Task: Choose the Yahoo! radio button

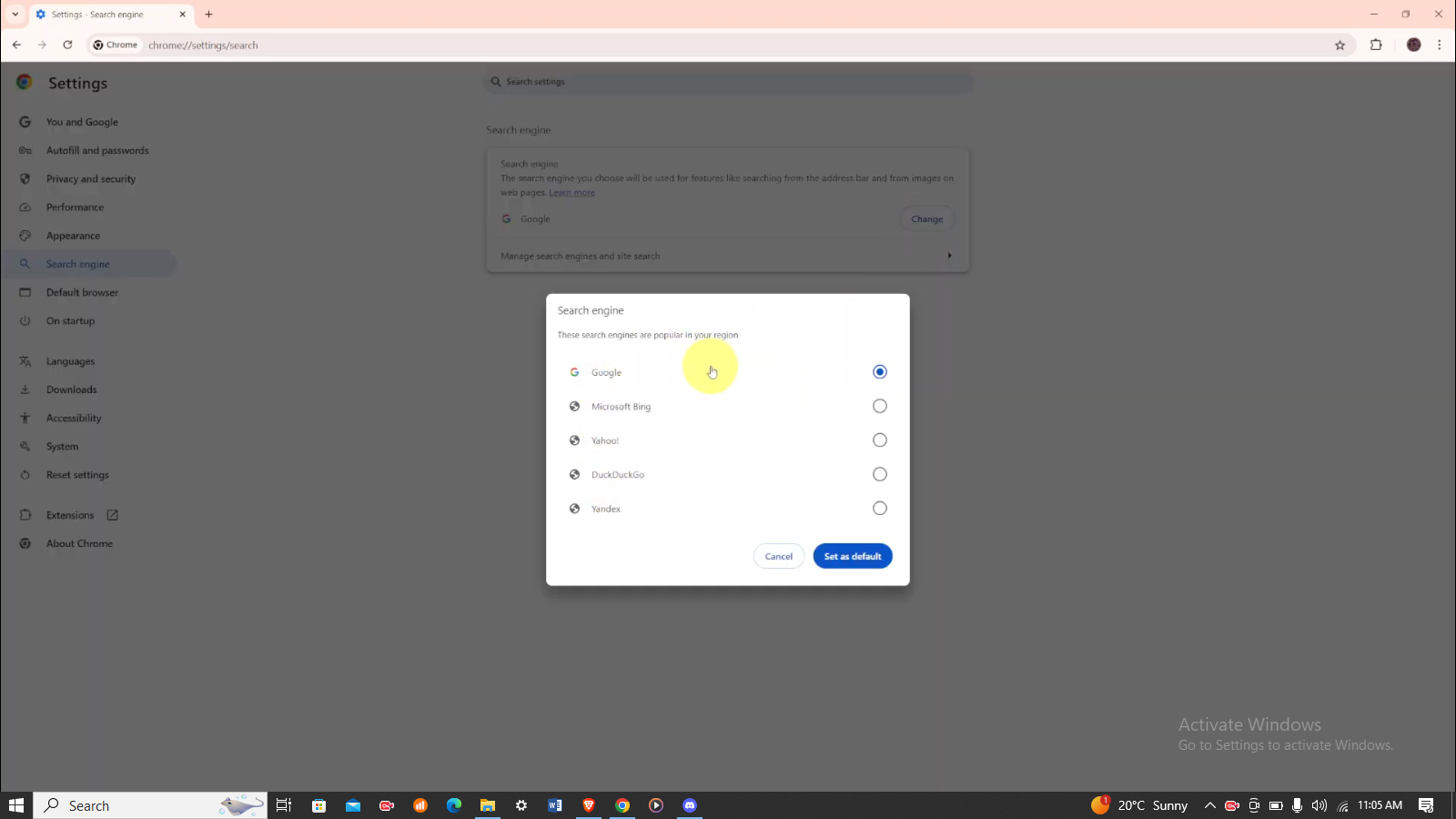Action: pos(879,440)
